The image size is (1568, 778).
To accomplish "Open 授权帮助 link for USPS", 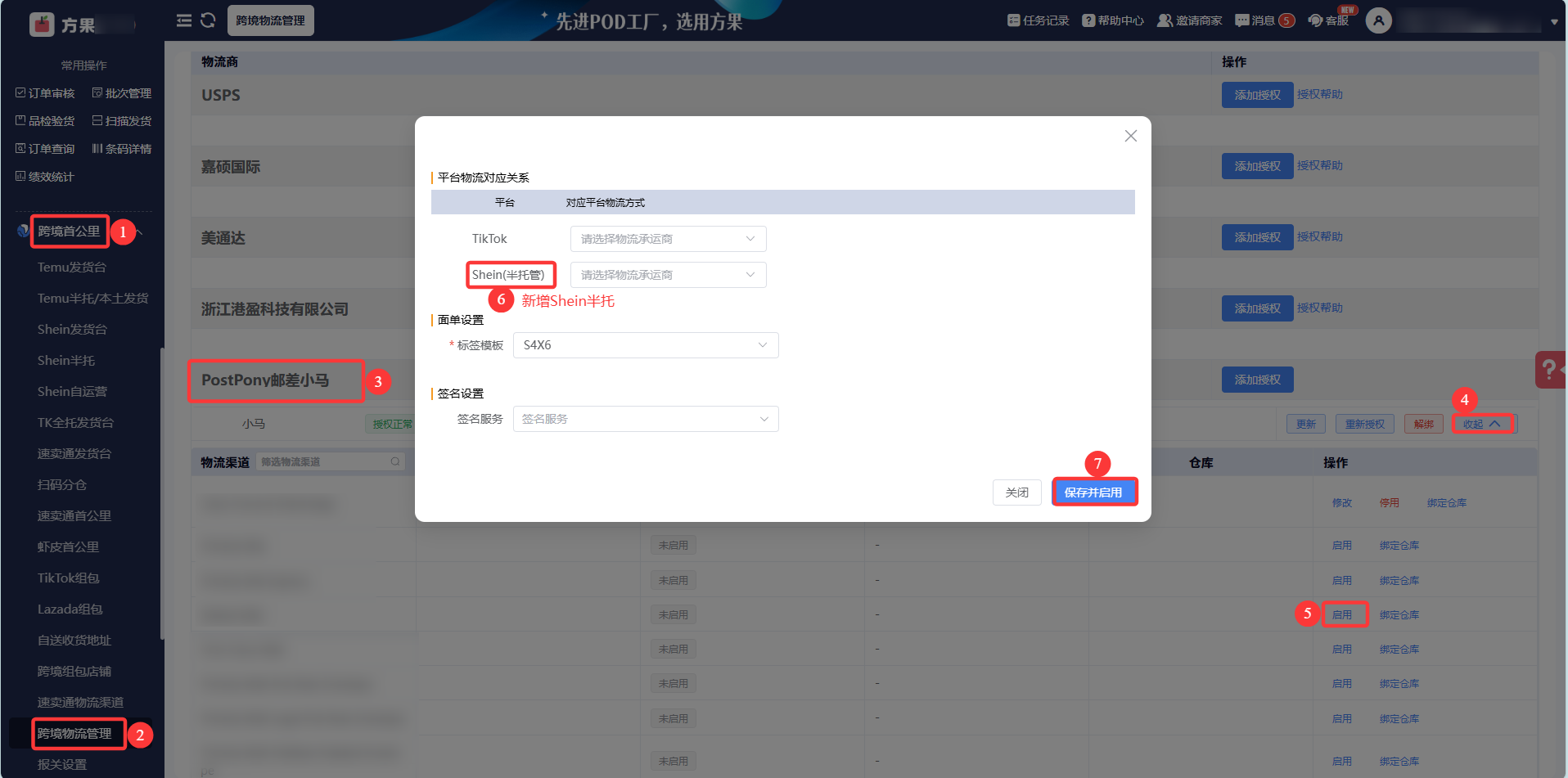I will [x=1320, y=94].
